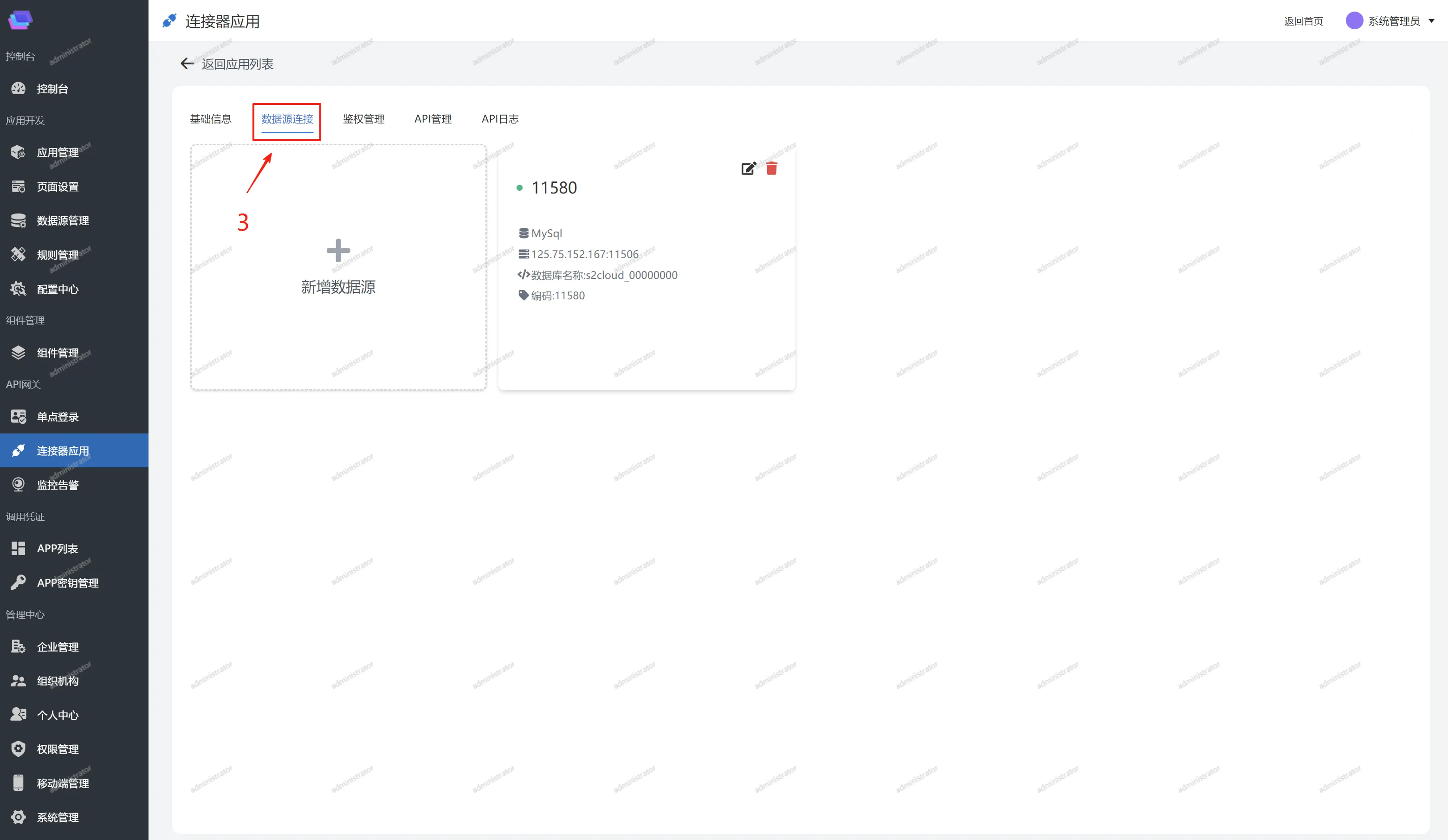Switch to the 基础信息 tab
Image resolution: width=1448 pixels, height=840 pixels.
[x=210, y=119]
